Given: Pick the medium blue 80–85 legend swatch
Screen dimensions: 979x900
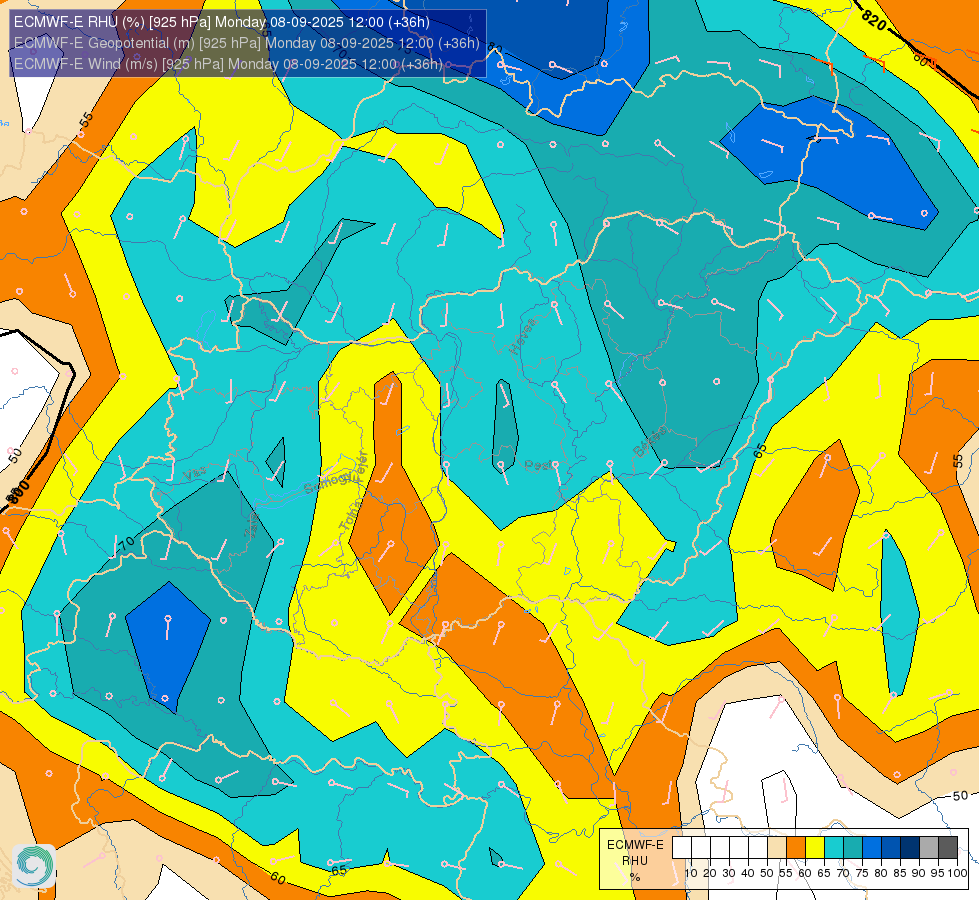Looking at the screenshot, I should pos(891,848).
